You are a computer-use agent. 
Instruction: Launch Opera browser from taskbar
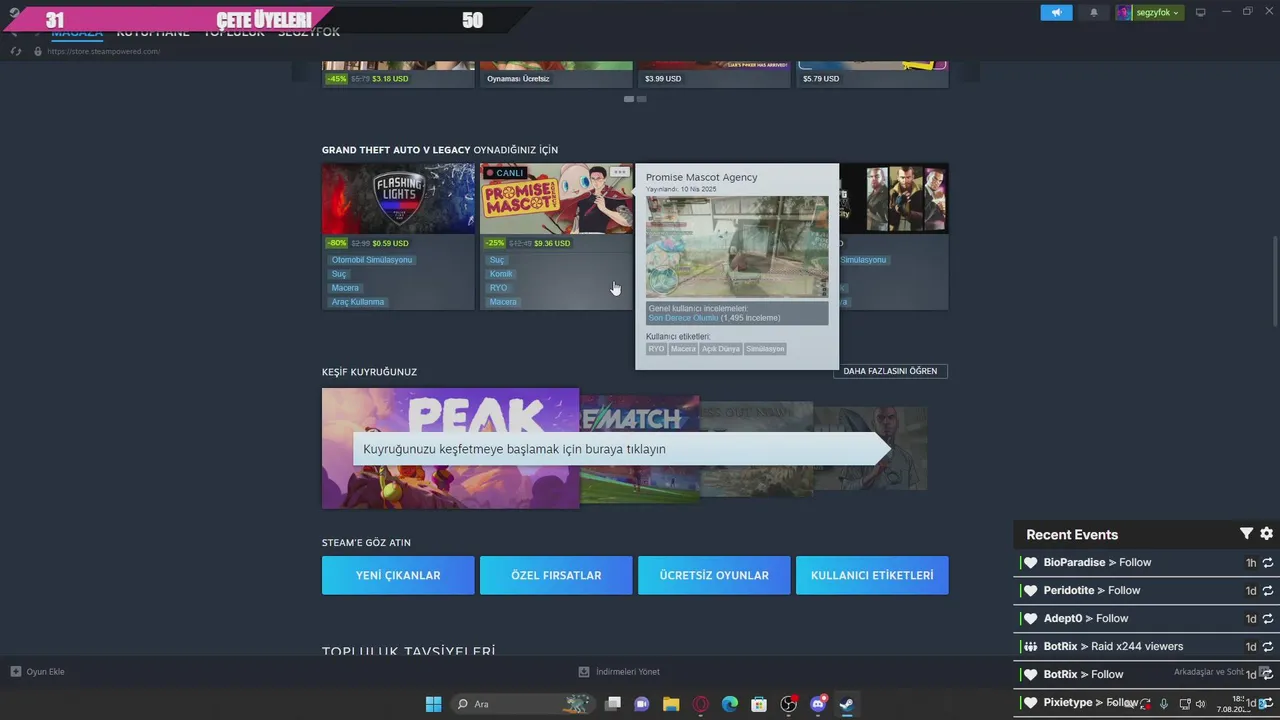(x=700, y=704)
